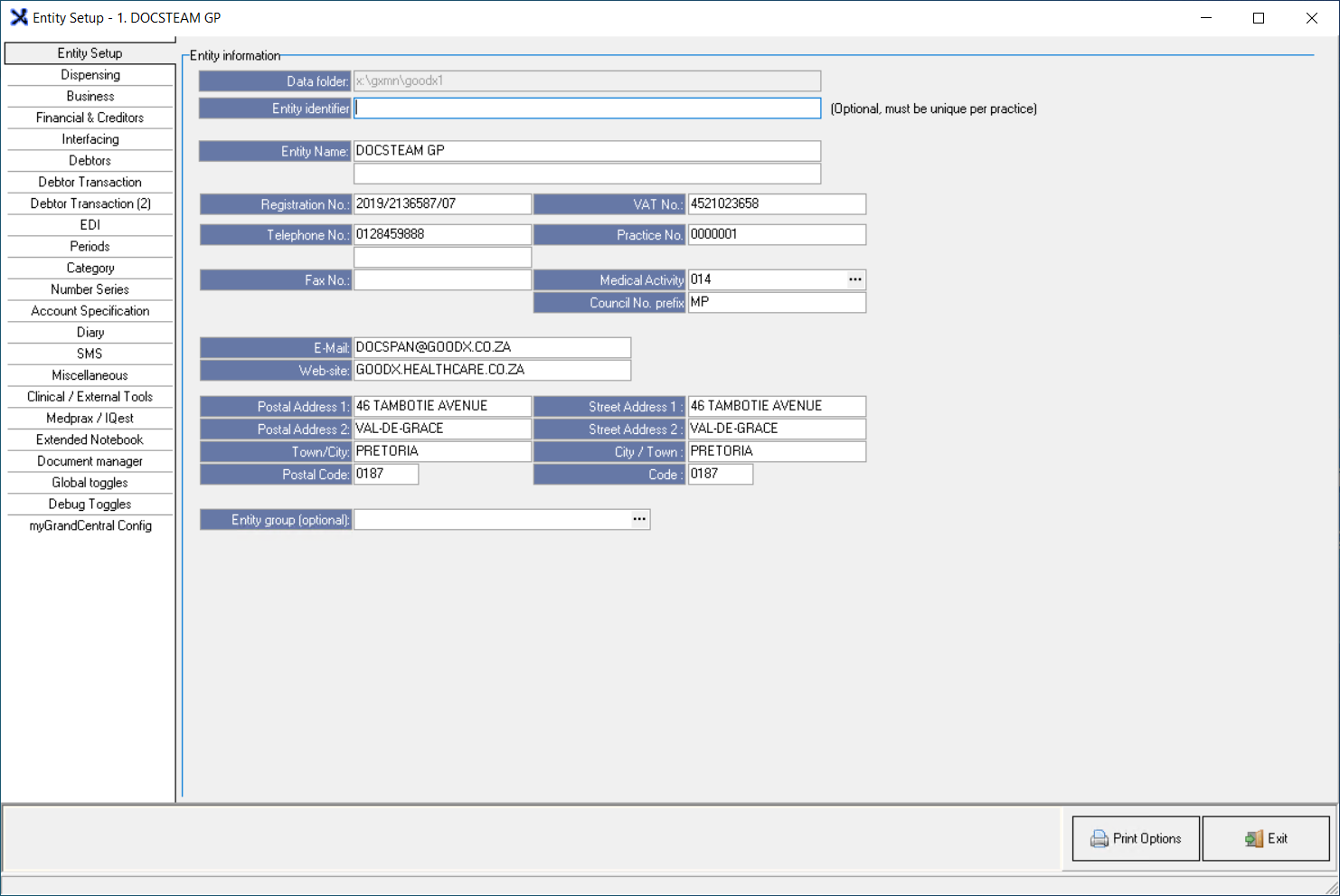Click the Print Options button
The image size is (1340, 896).
[x=1136, y=838]
